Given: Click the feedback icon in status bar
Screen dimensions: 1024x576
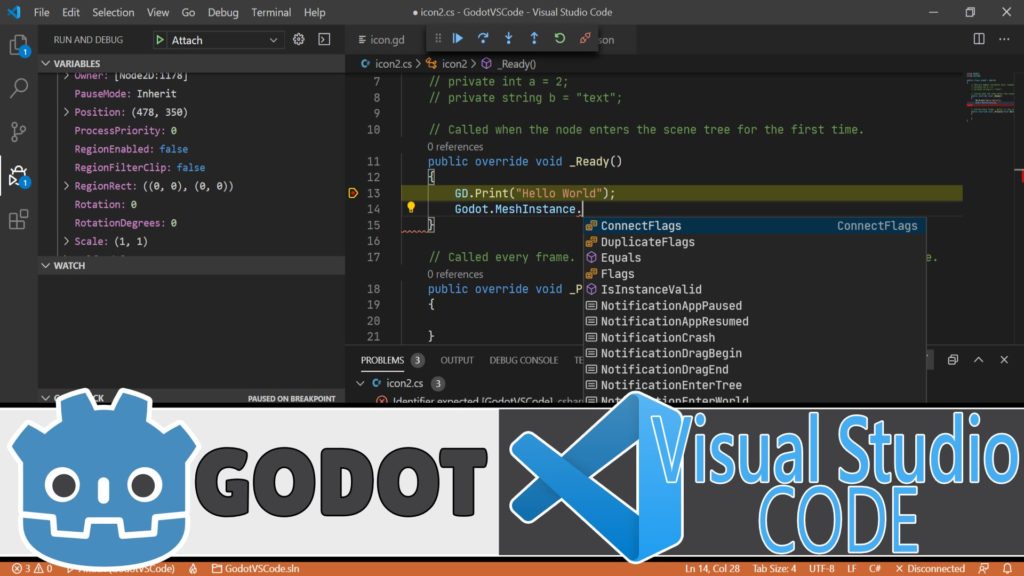Looking at the screenshot, I should 984,569.
